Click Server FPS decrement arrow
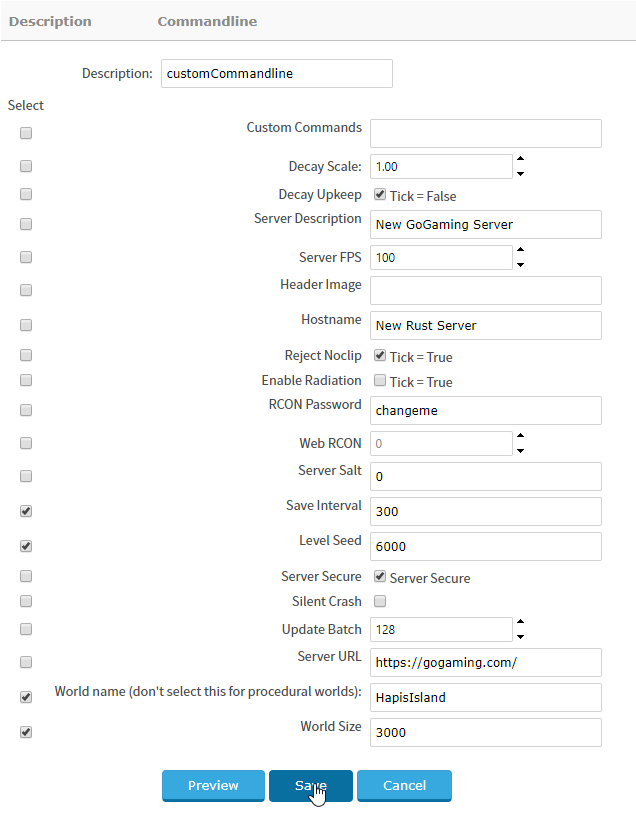 (520, 265)
